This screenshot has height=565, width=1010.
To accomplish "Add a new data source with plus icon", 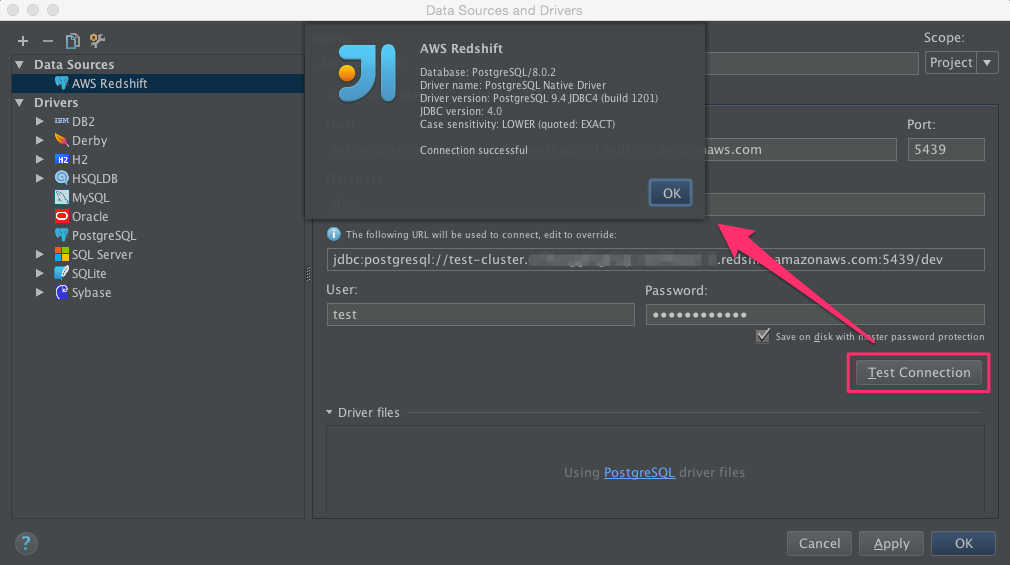I will [23, 41].
